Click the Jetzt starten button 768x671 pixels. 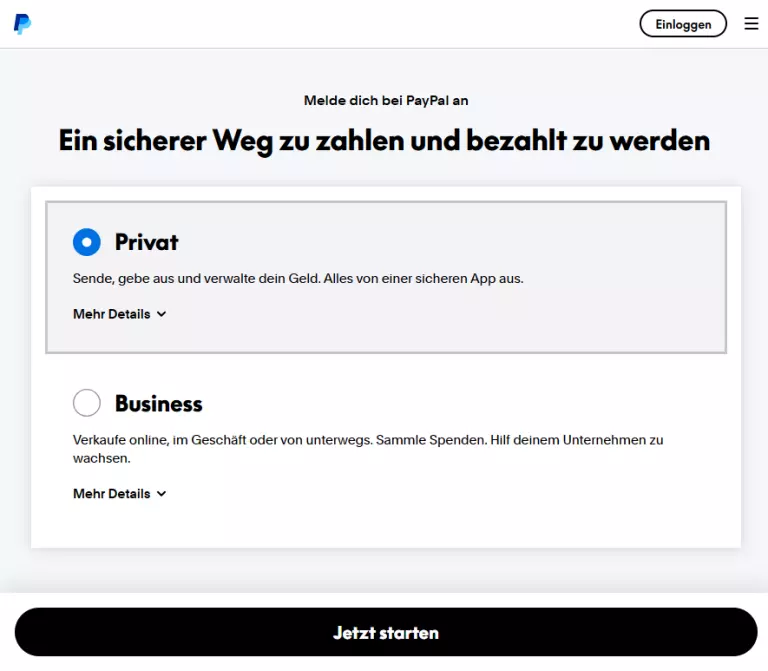point(386,632)
